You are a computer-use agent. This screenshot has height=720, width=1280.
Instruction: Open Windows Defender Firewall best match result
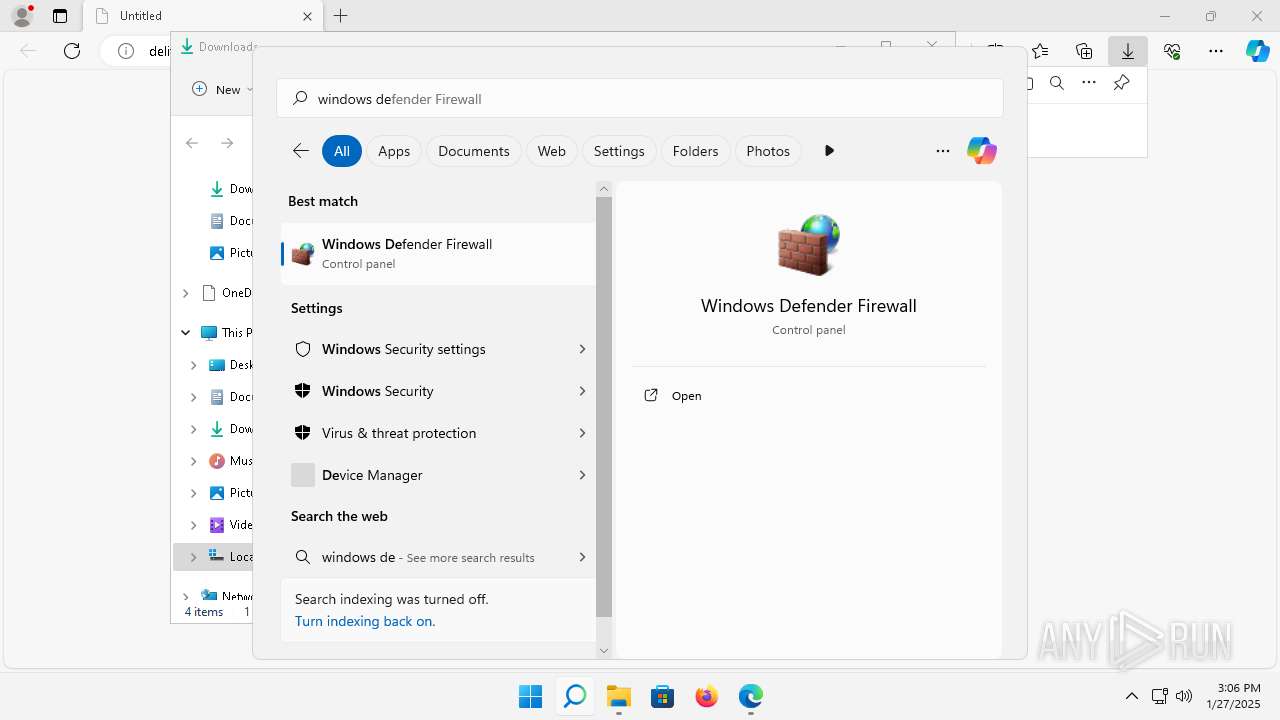click(438, 253)
